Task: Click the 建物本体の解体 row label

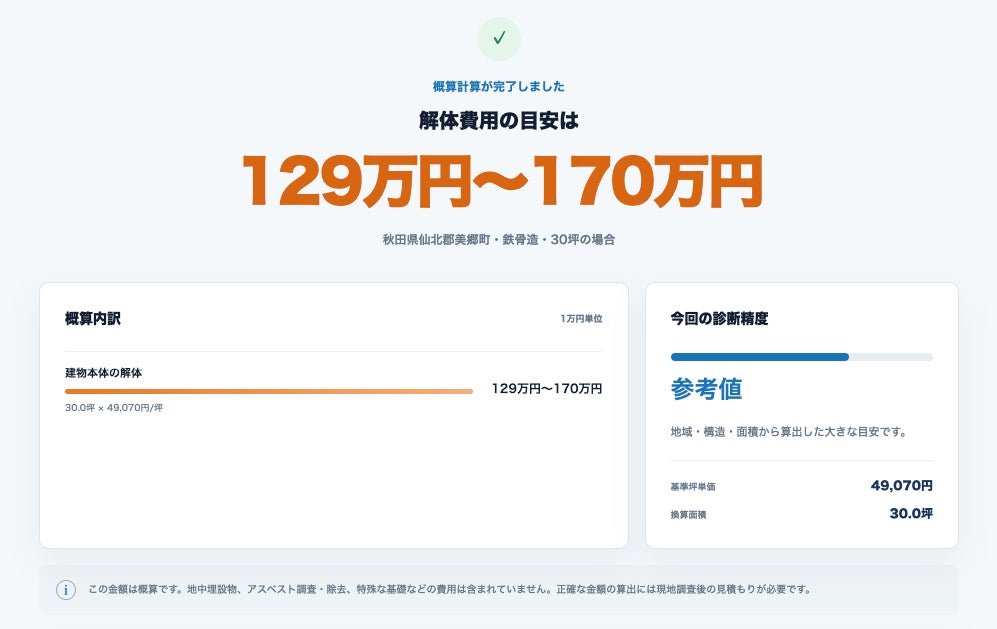Action: 104,373
